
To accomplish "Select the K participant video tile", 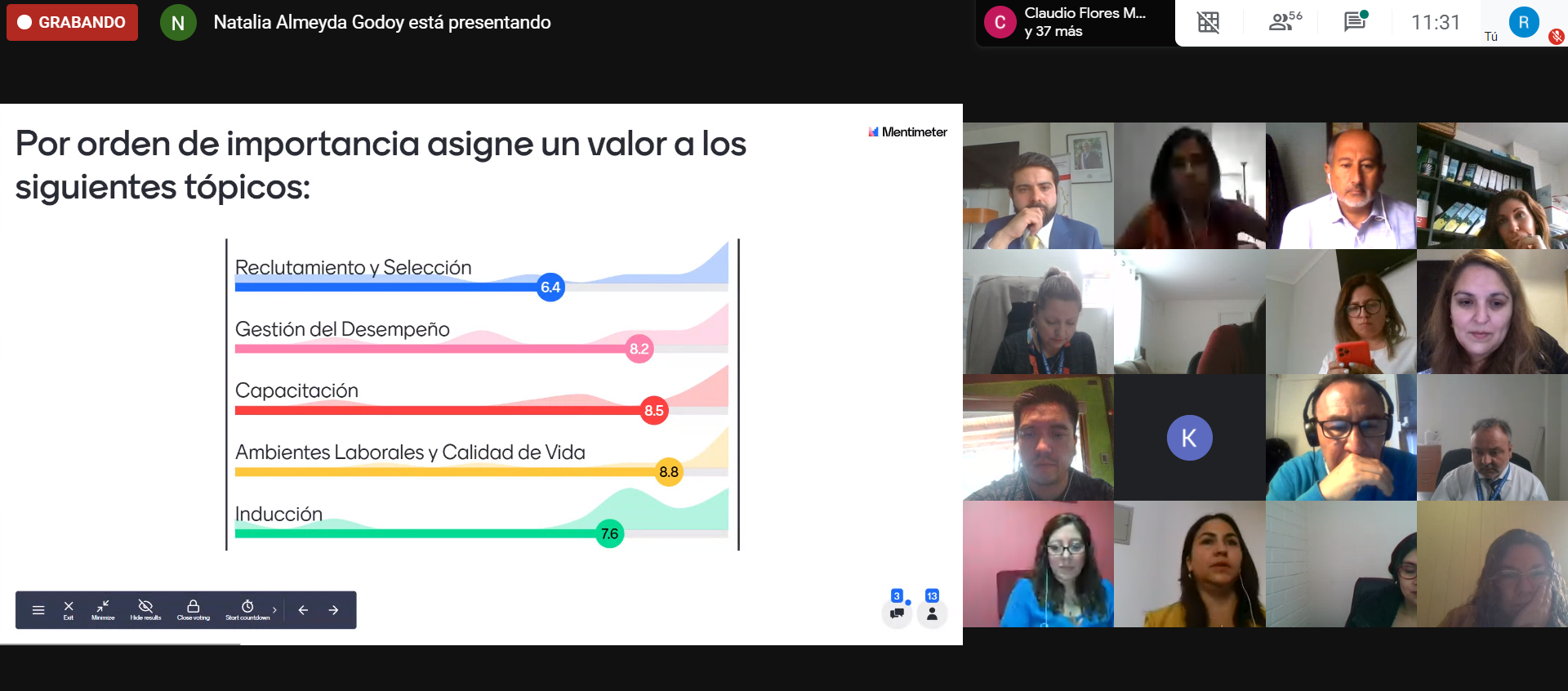I will 1189,438.
